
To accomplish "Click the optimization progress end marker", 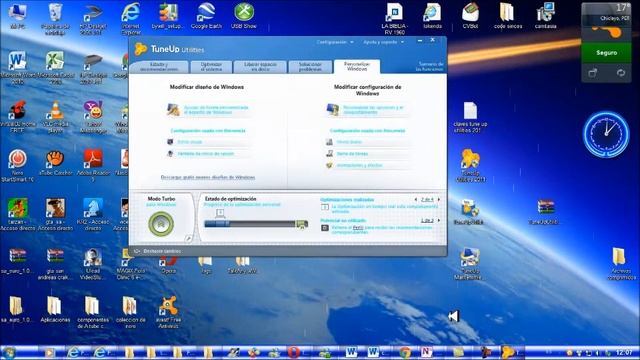I will [302, 224].
